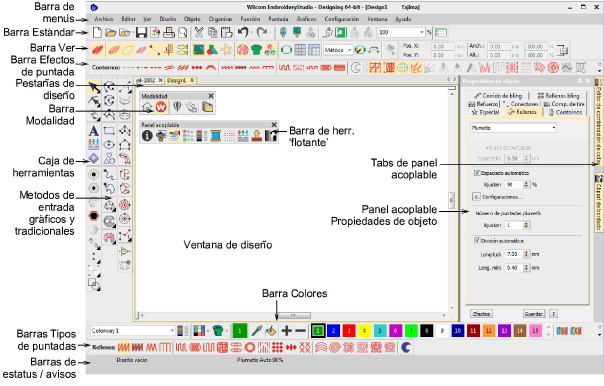Open the Configuración menu
604x386 pixels.
click(x=342, y=19)
